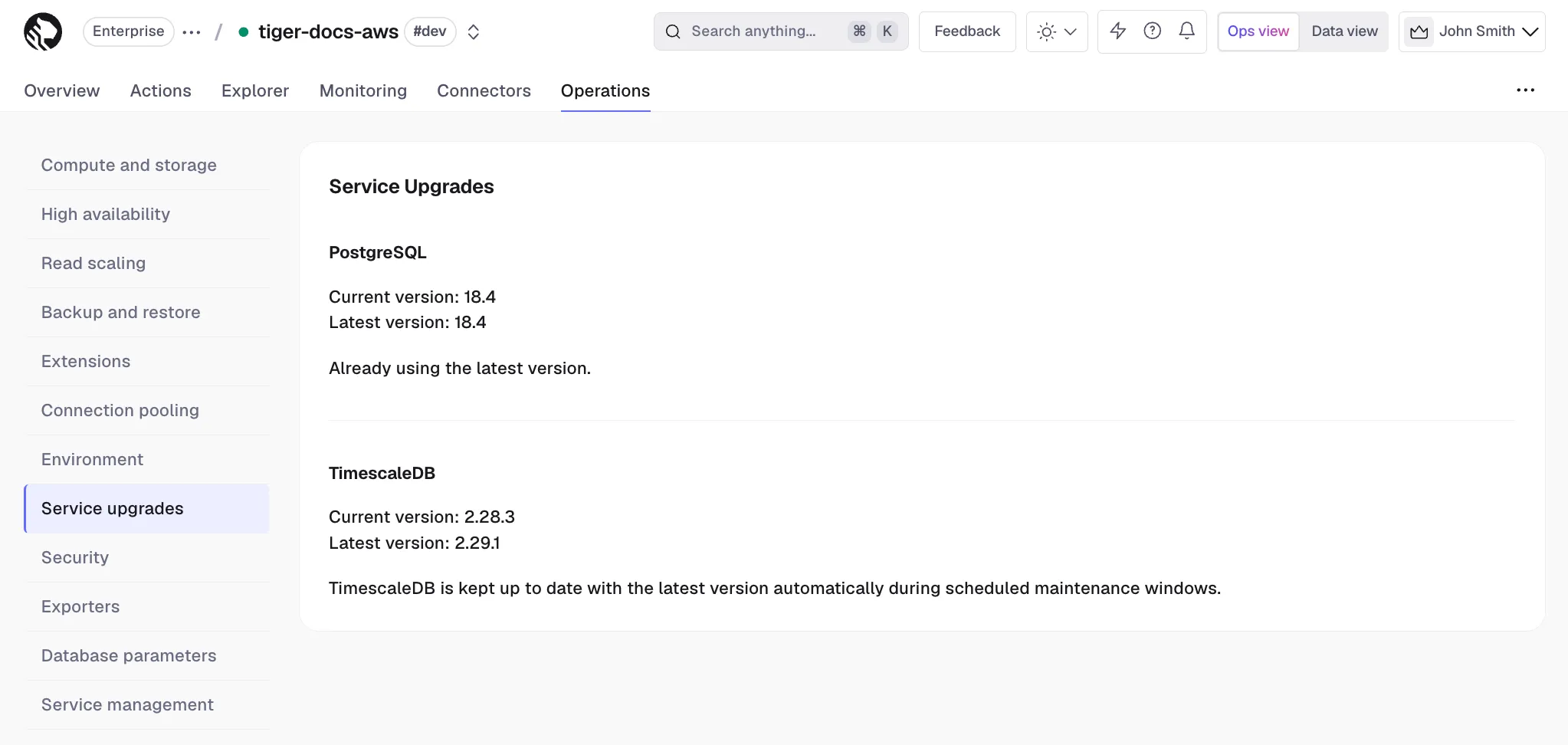Open Compute and storage settings
Viewport: 1568px width, 745px height.
click(x=147, y=165)
